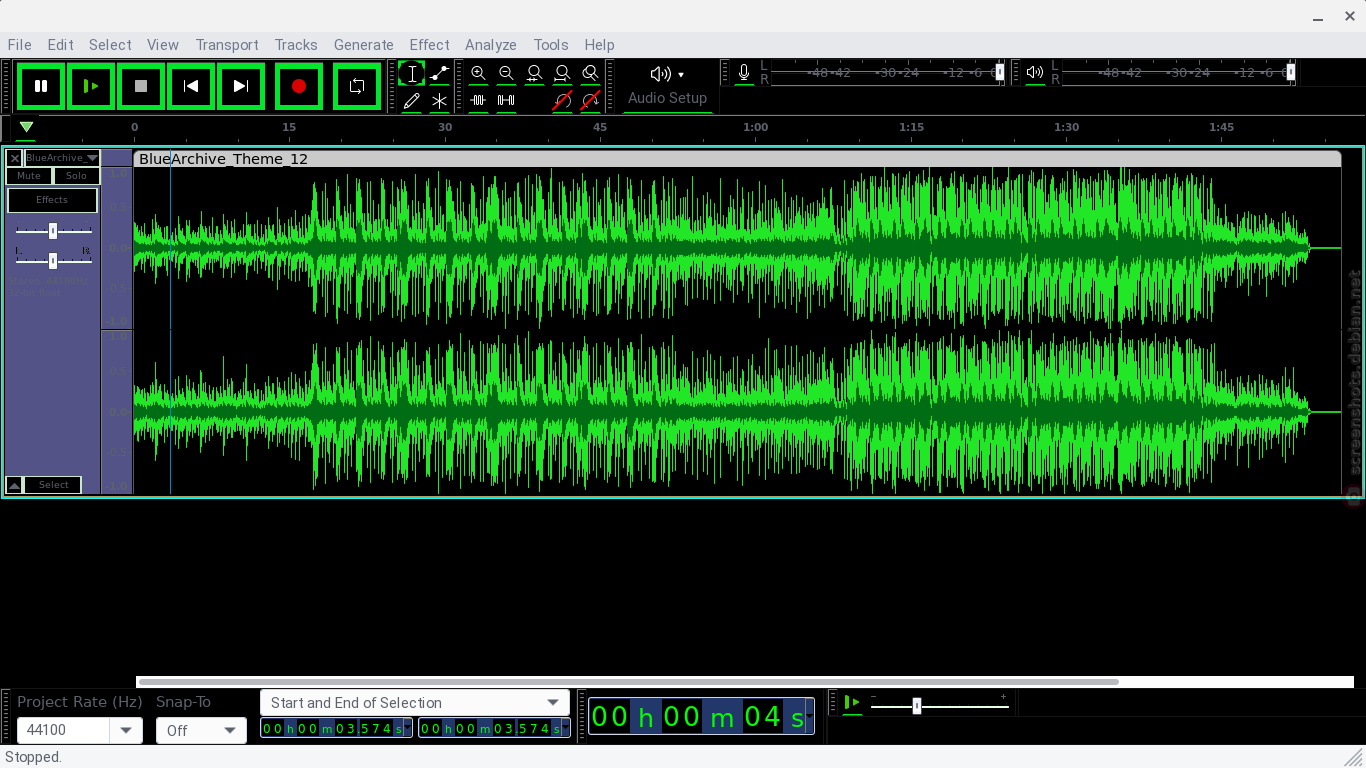Select the Envelope tool

[x=440, y=73]
